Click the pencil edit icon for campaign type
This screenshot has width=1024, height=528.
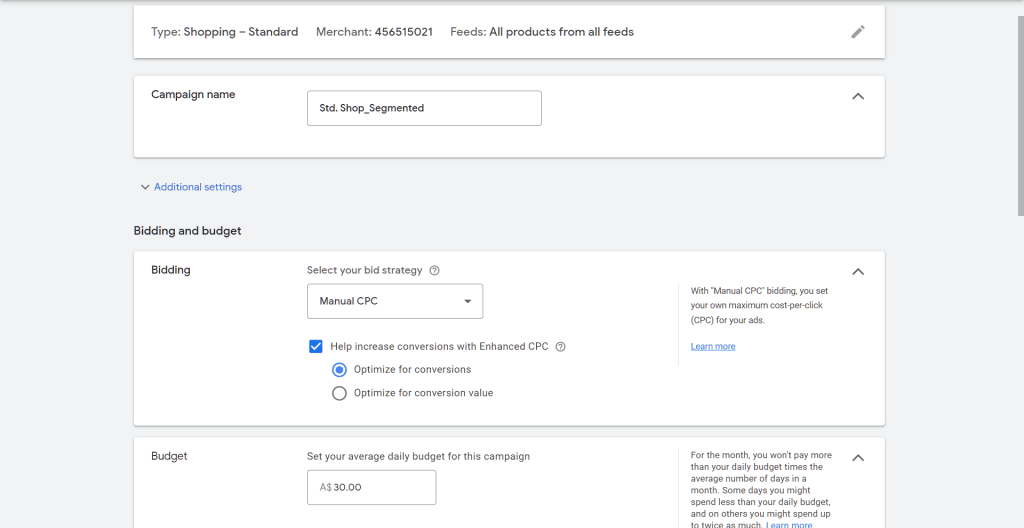pyautogui.click(x=857, y=32)
